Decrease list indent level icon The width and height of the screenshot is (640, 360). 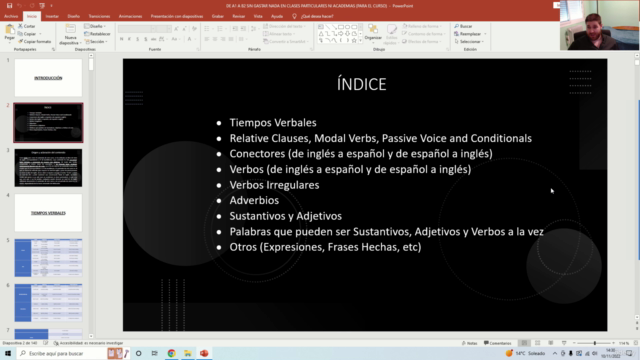(235, 29)
